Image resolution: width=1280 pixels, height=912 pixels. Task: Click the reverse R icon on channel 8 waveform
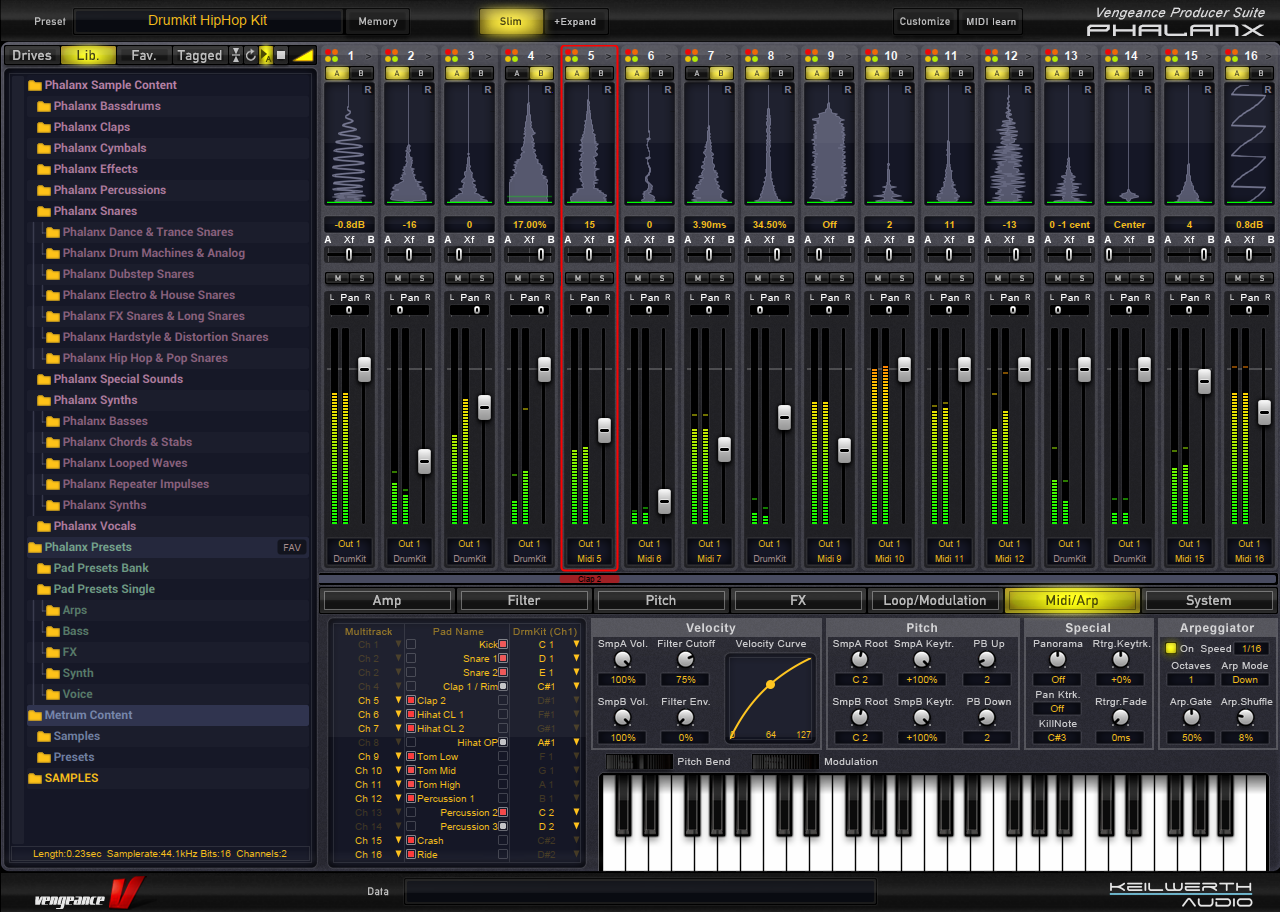pos(788,90)
